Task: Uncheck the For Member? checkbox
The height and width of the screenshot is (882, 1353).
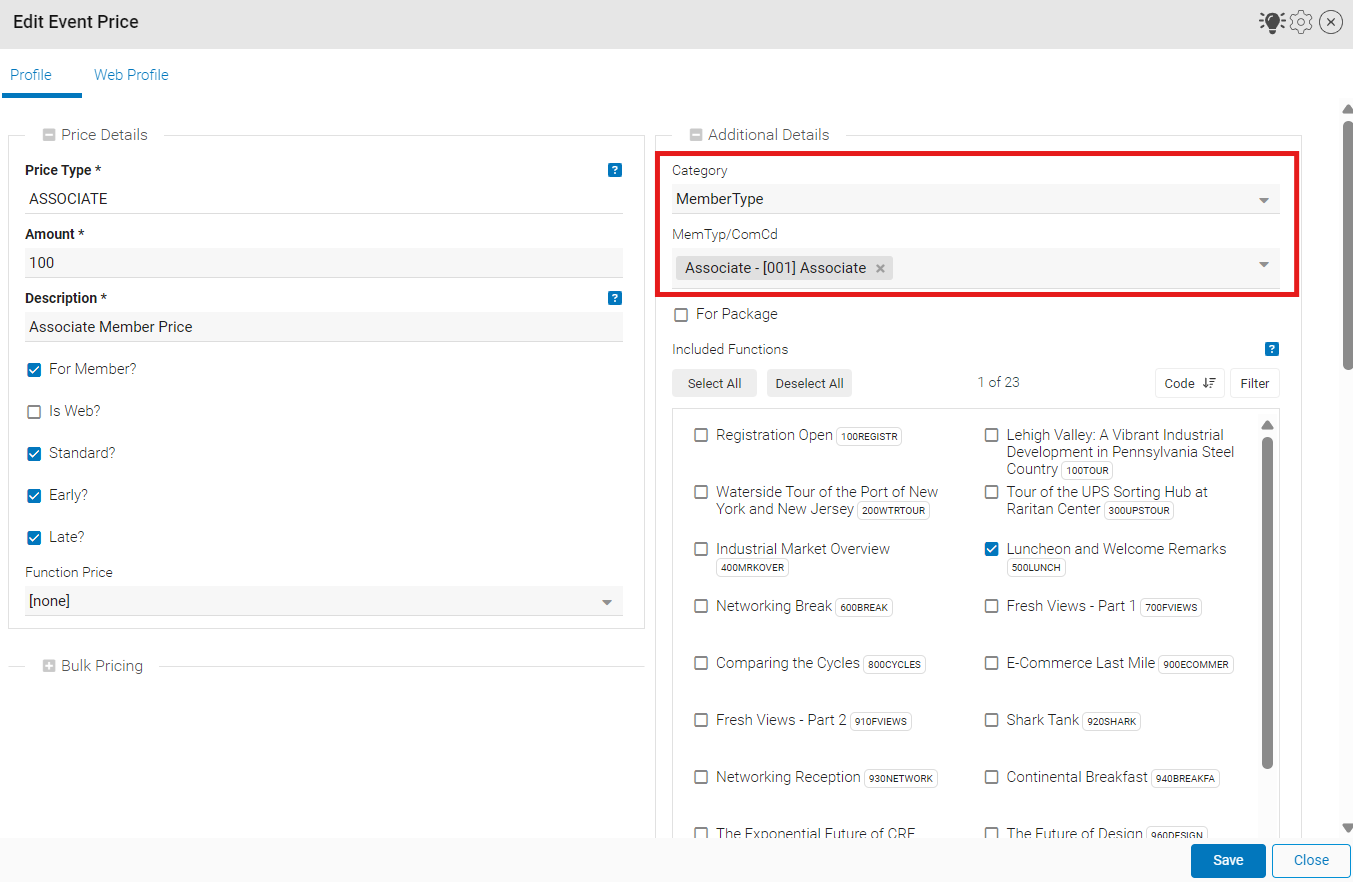Action: (34, 370)
